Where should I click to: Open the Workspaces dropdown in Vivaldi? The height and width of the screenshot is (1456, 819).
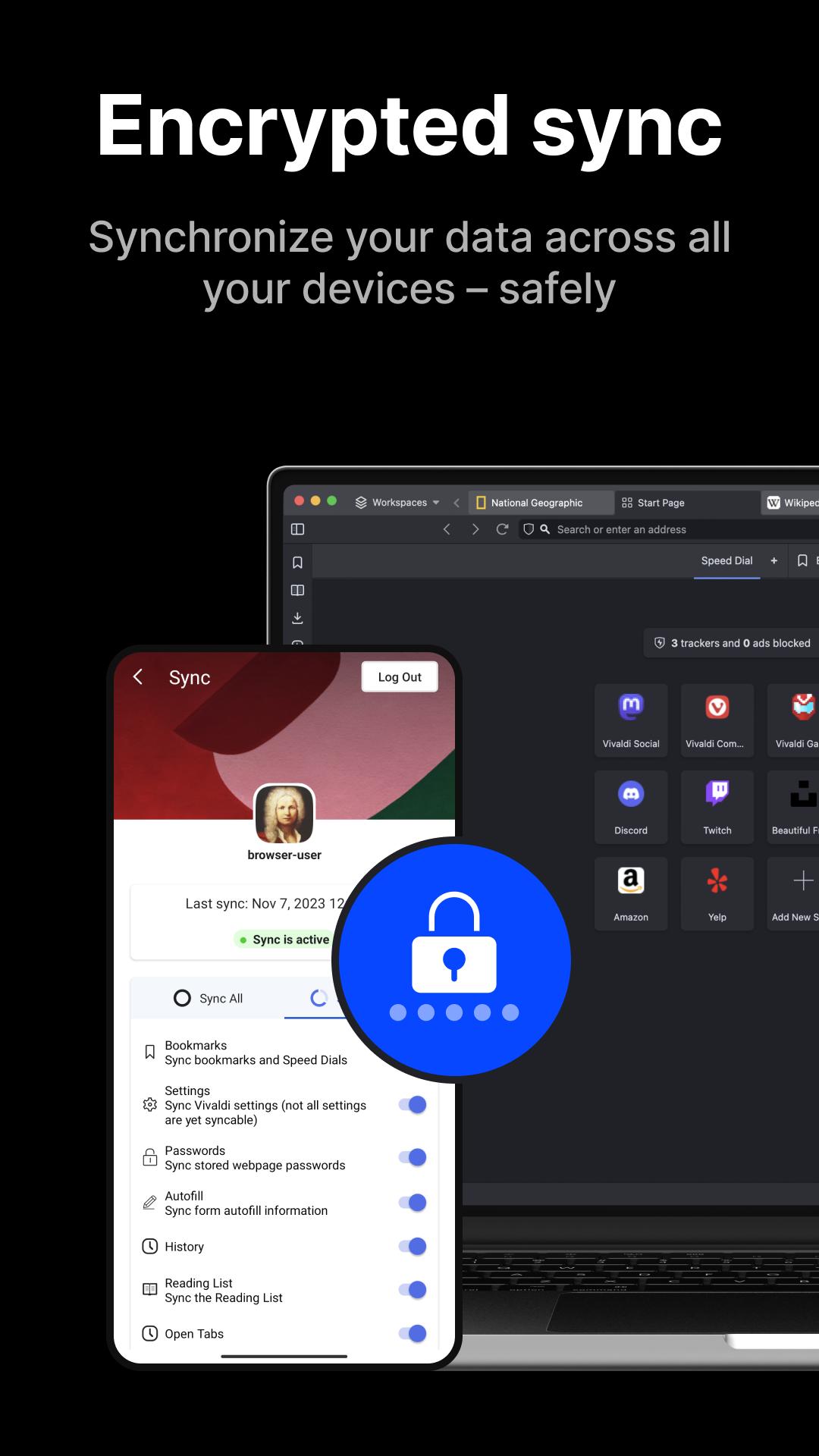tap(397, 503)
